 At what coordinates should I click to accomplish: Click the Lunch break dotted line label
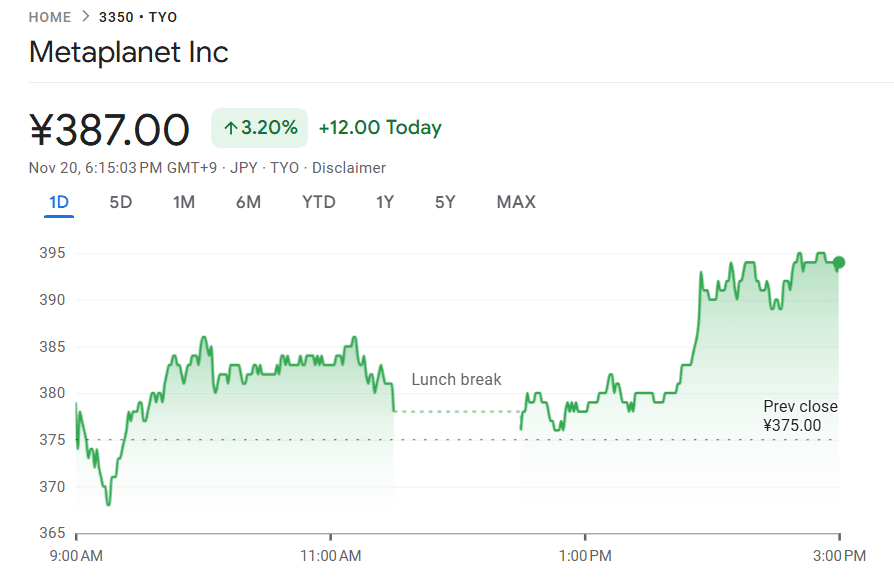pyautogui.click(x=456, y=379)
